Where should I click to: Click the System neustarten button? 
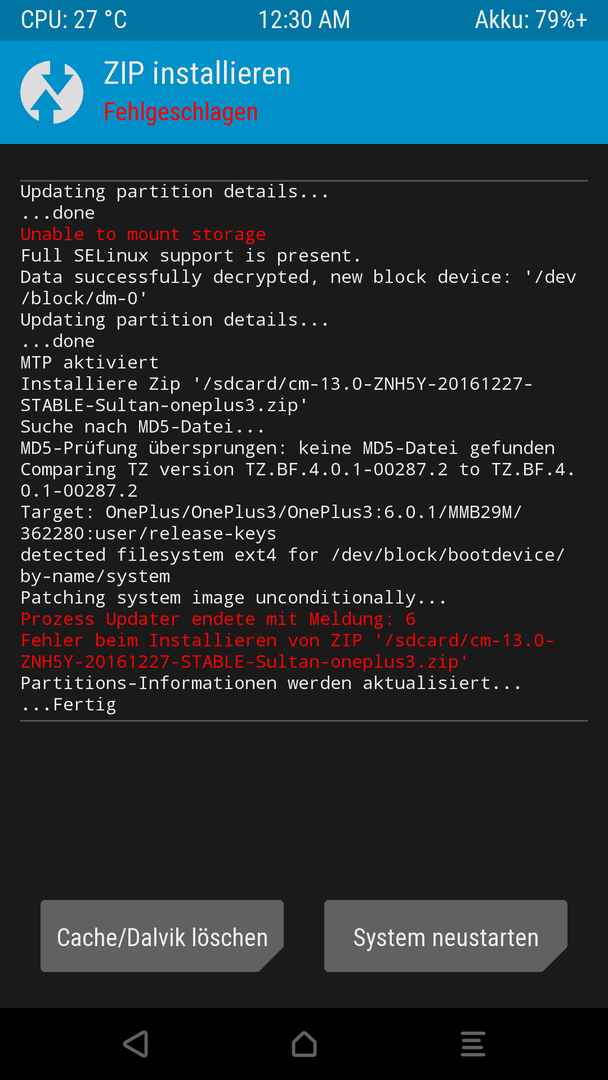[x=445, y=936]
